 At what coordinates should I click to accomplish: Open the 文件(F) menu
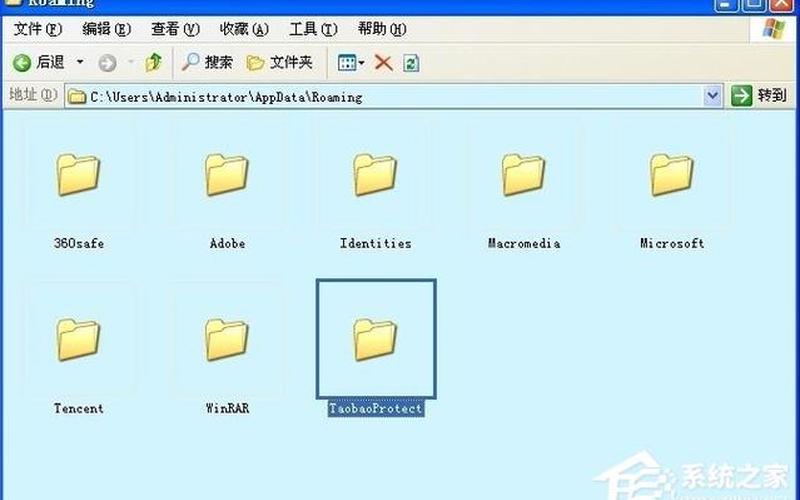point(38,29)
